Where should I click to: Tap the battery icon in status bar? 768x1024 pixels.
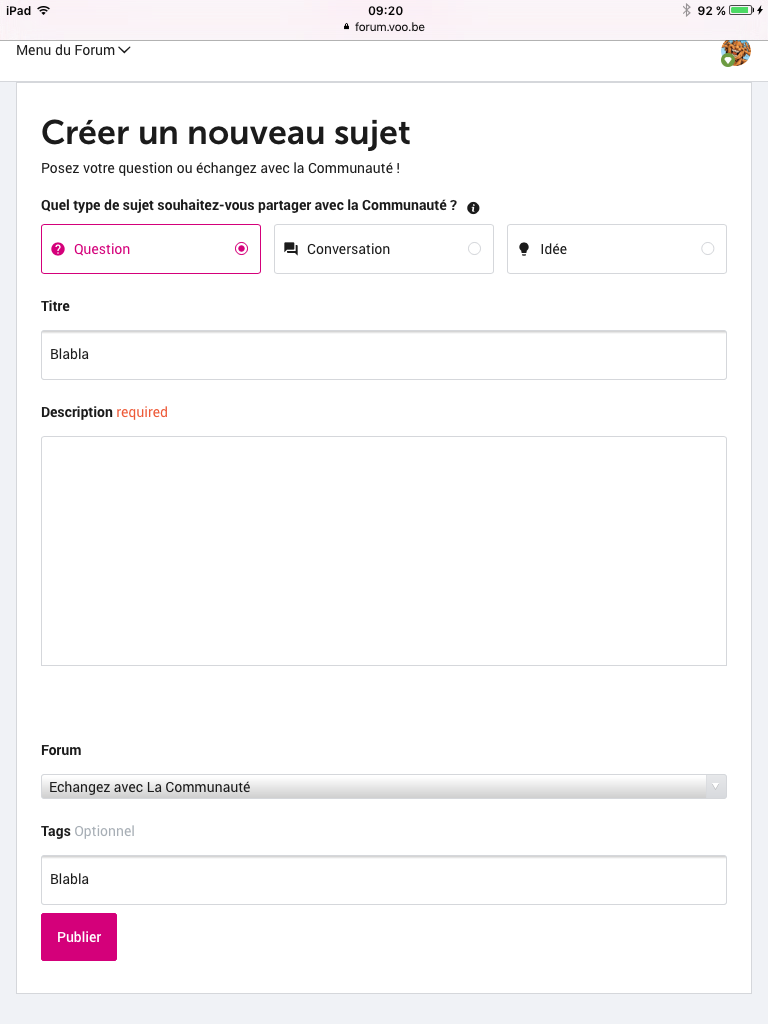(742, 10)
